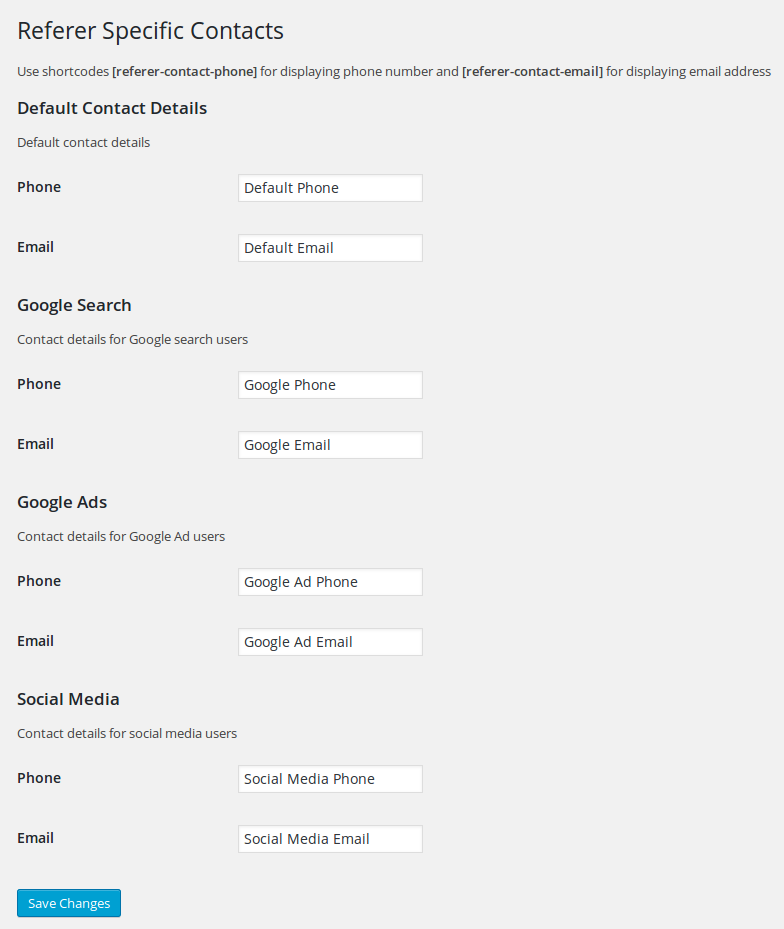Focus the Google Ad Phone field

click(x=330, y=582)
